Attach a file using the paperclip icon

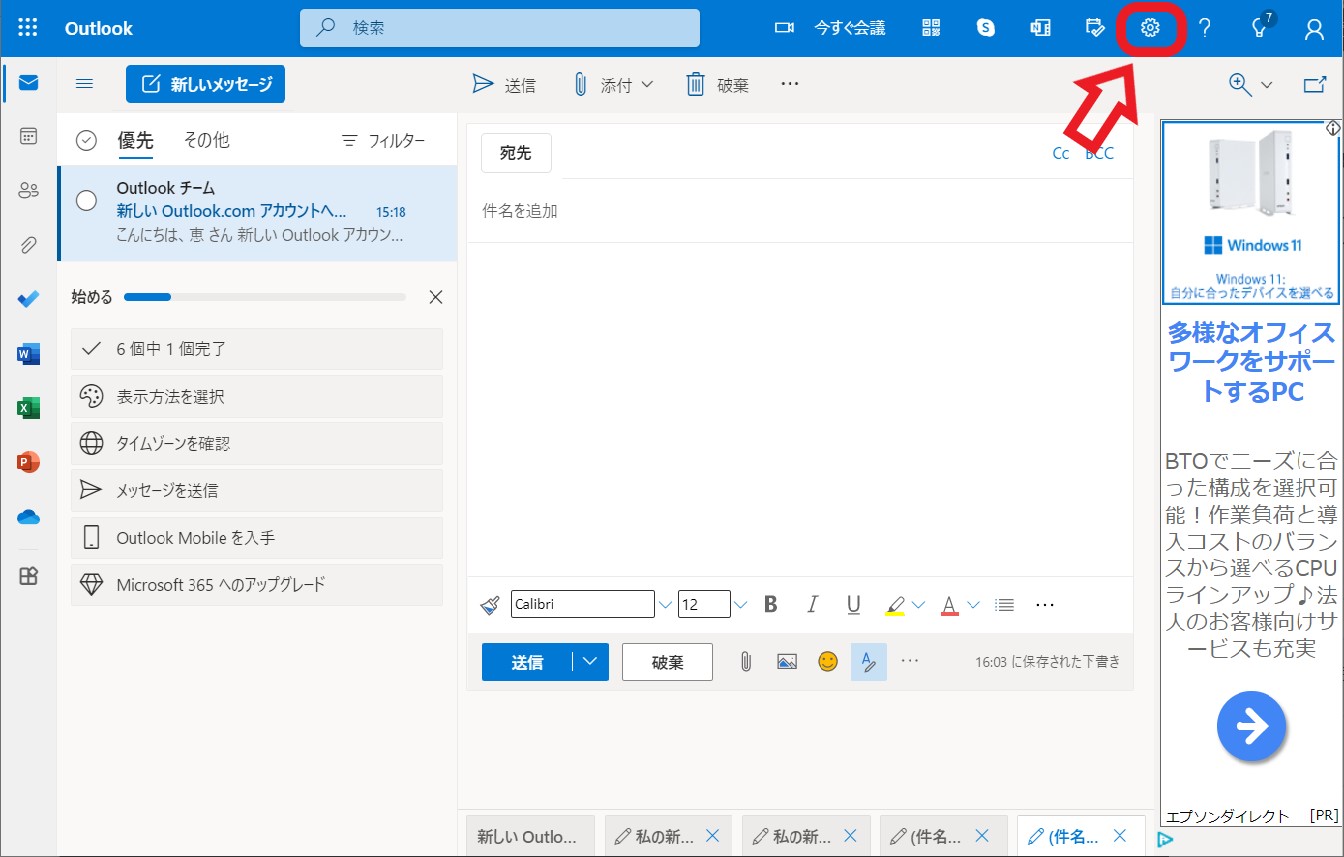[746, 661]
